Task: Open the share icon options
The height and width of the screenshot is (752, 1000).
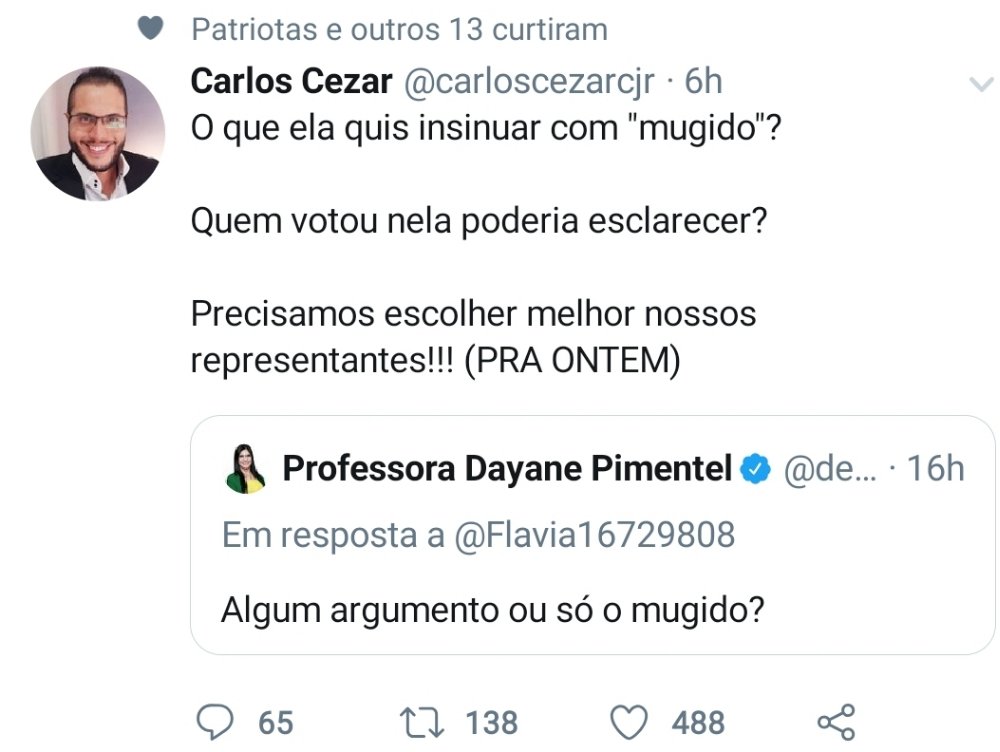Action: click(836, 721)
